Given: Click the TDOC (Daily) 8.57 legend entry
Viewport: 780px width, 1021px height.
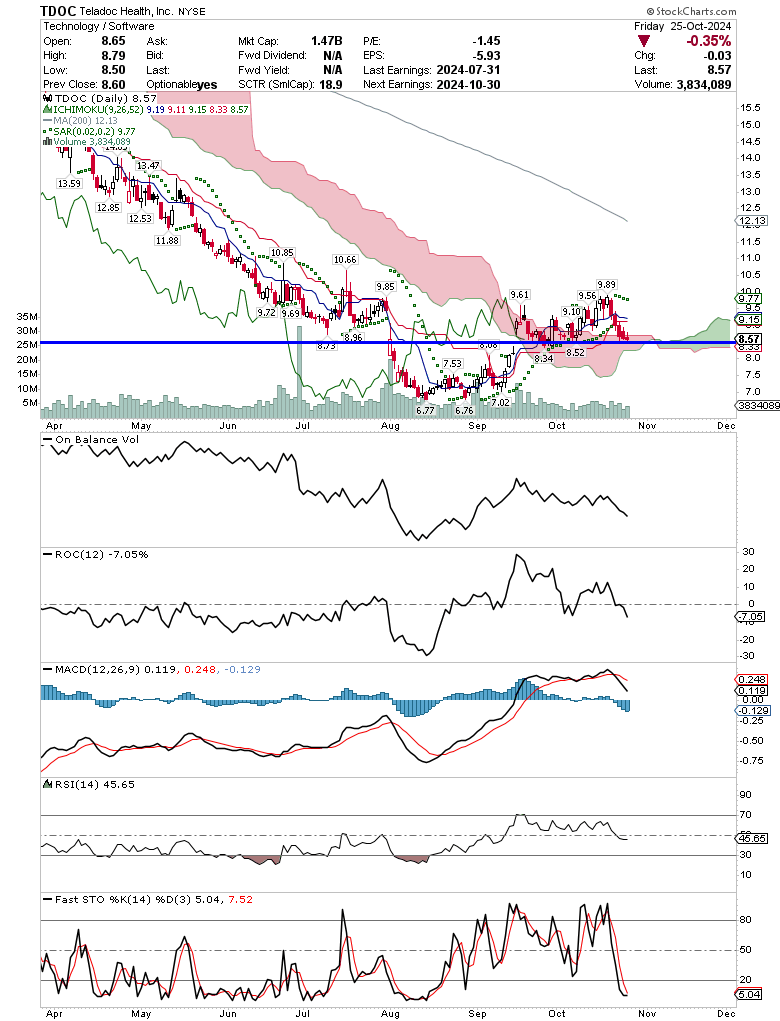Looking at the screenshot, I should (102, 98).
